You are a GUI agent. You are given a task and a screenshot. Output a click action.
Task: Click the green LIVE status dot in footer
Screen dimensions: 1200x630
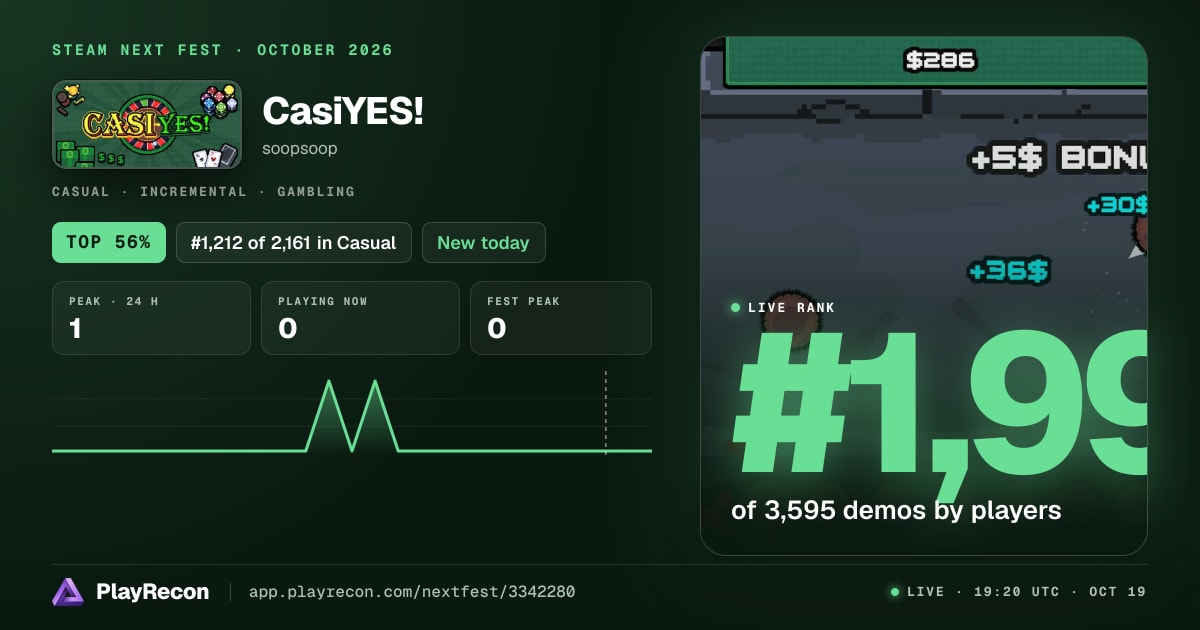click(895, 592)
